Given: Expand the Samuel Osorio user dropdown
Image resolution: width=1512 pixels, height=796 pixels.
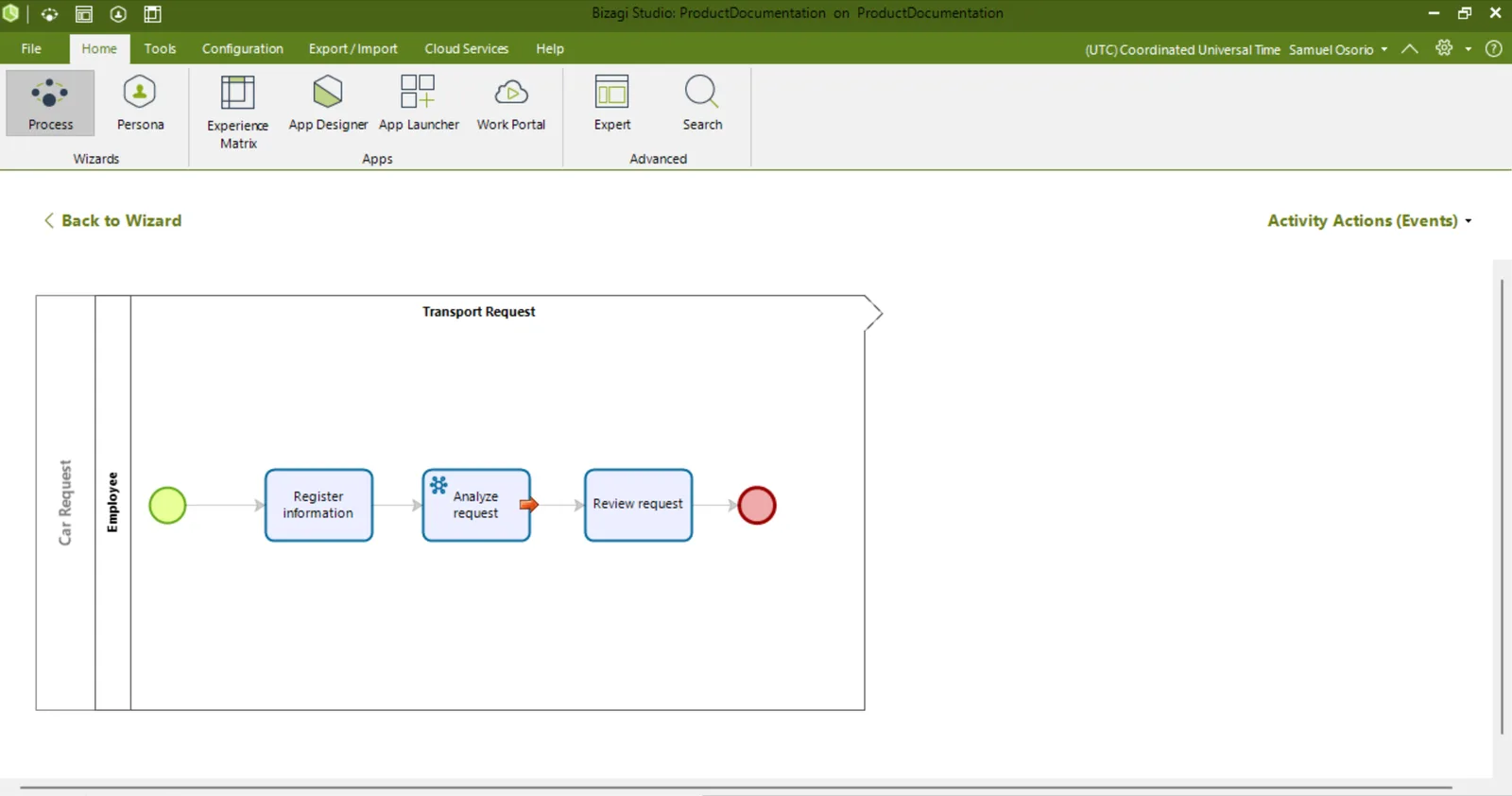Looking at the screenshot, I should tap(1338, 49).
